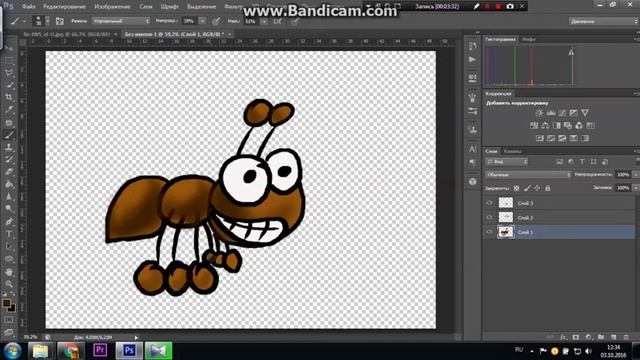Viewport: 640px width, 360px height.
Task: Select the Pen tool
Action: (9, 222)
